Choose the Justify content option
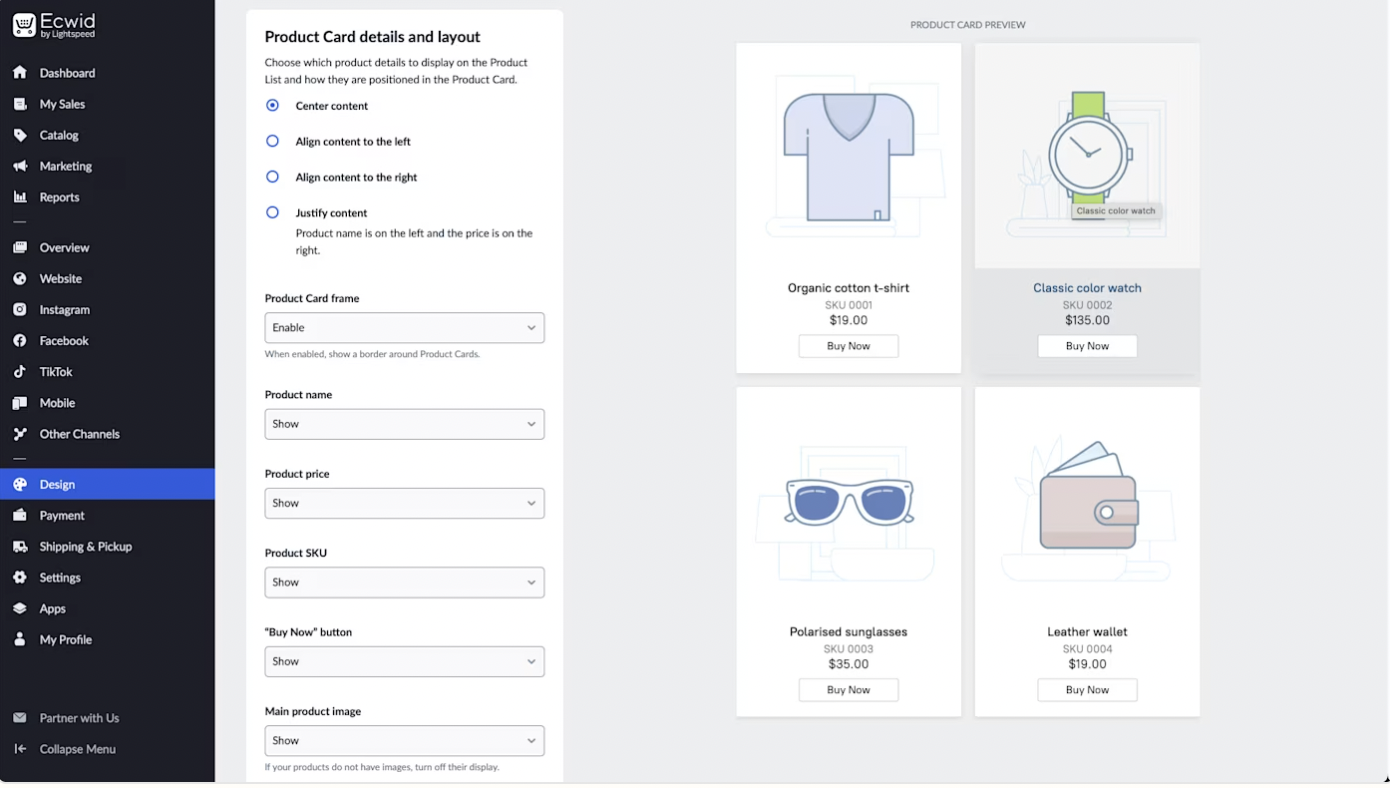Screen dimensions: 1390x788 [272, 213]
